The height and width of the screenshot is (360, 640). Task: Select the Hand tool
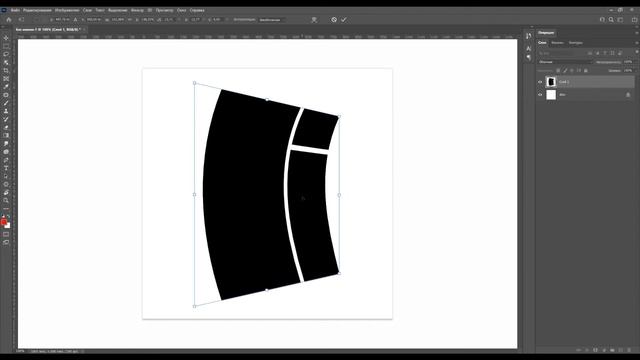click(x=6, y=193)
